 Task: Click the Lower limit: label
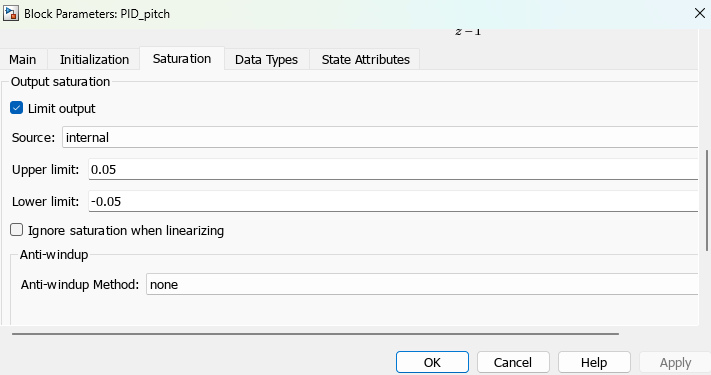(x=45, y=201)
